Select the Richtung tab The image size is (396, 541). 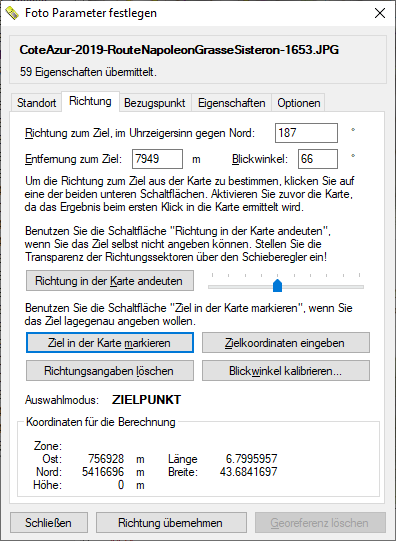click(90, 101)
